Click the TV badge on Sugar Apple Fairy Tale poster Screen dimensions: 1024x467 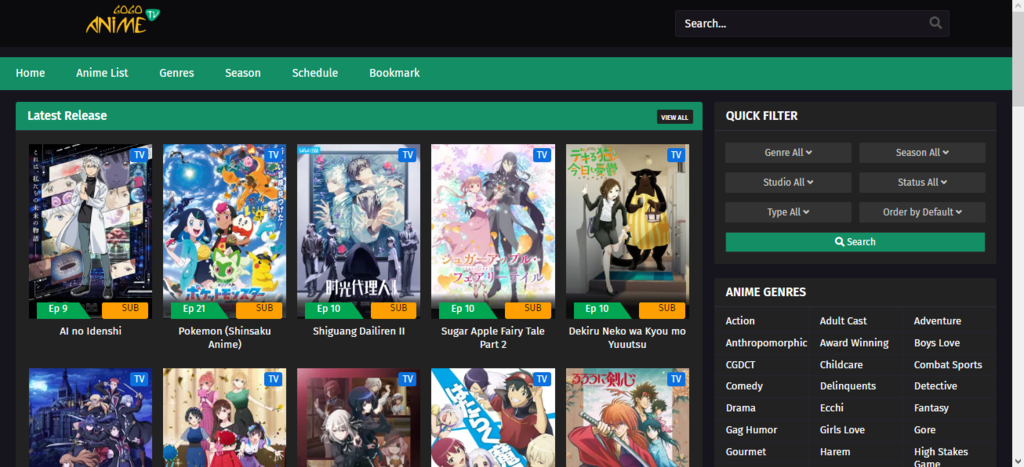click(x=542, y=155)
